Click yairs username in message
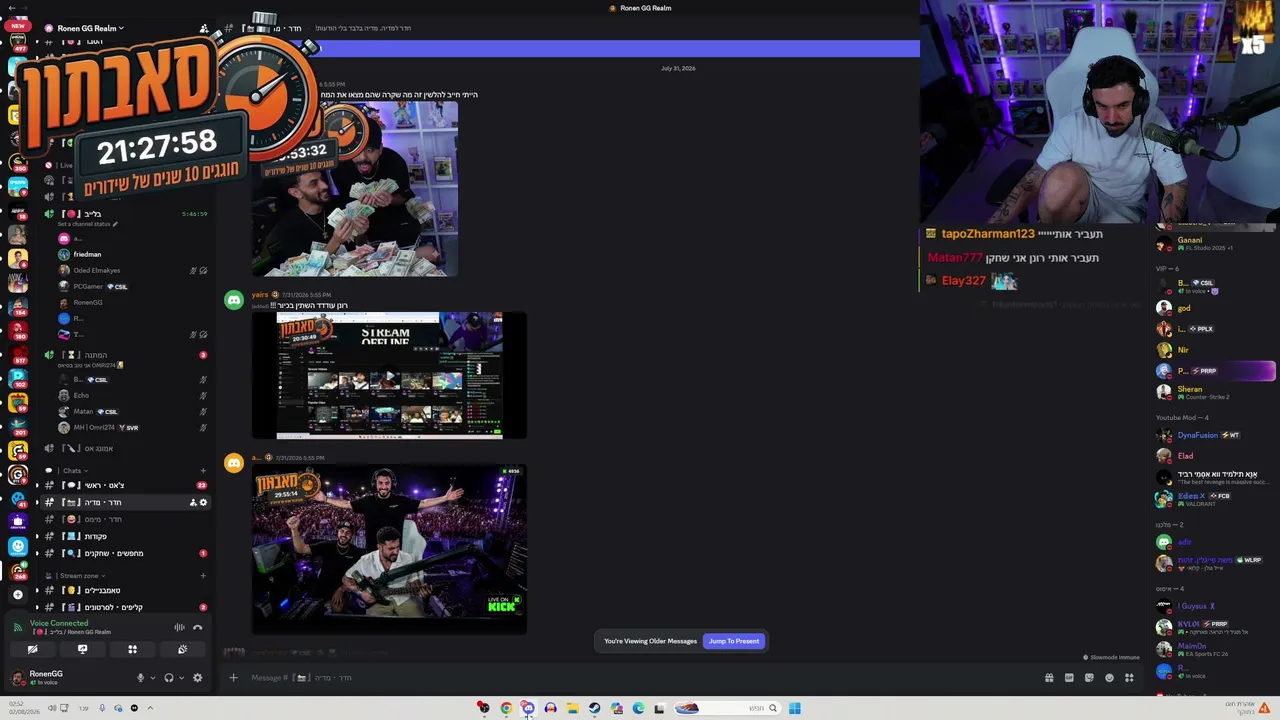The image size is (1280, 720). pos(259,295)
